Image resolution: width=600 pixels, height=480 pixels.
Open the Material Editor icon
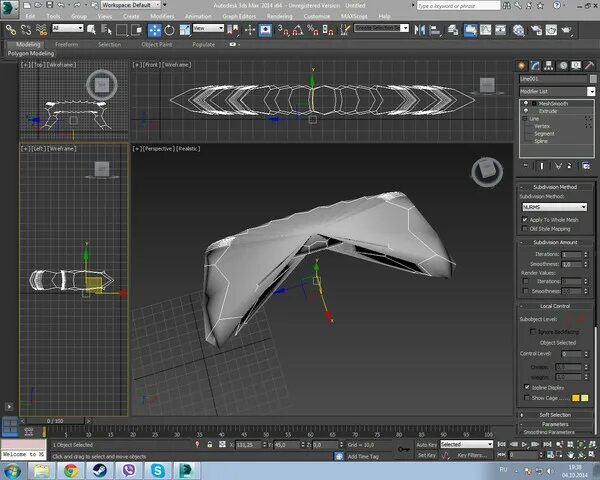click(518, 30)
